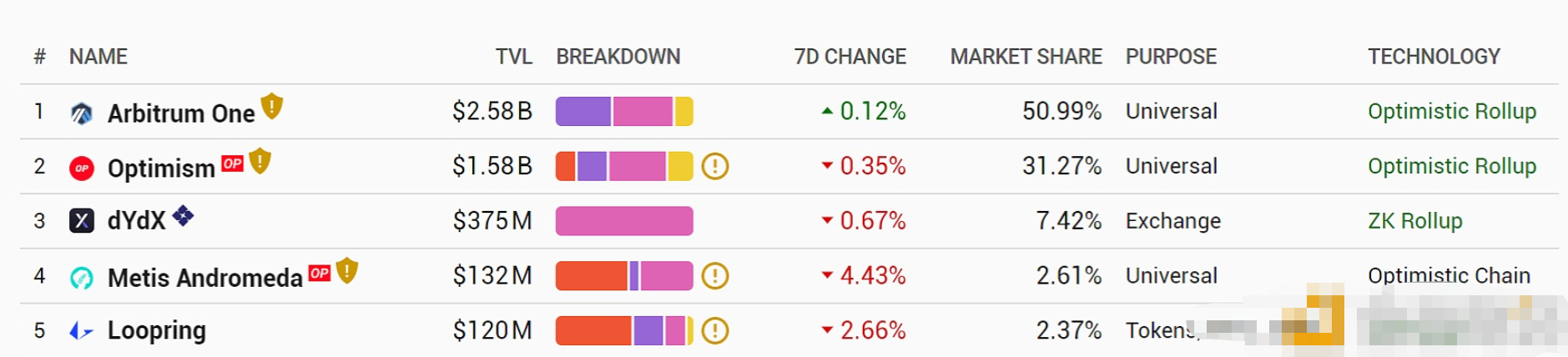Click the Metis Andromeda logo icon
The height and width of the screenshot is (357, 1568).
coord(82,277)
